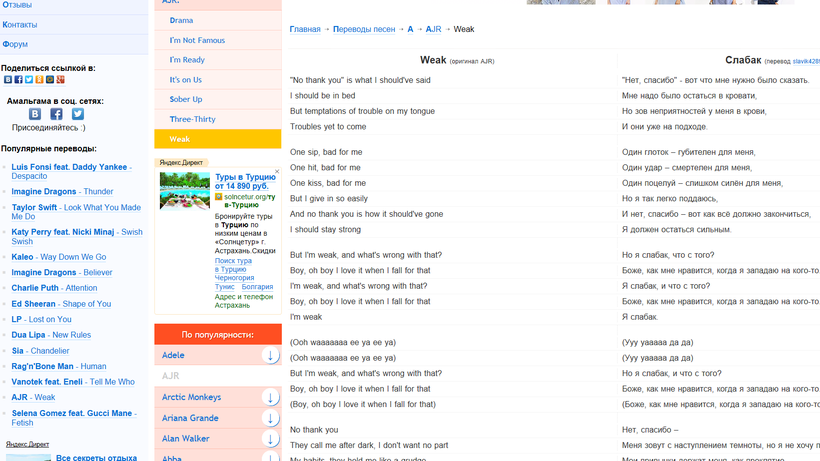The height and width of the screenshot is (461, 820).
Task: Share link via Google Plus icon
Action: 60,79
